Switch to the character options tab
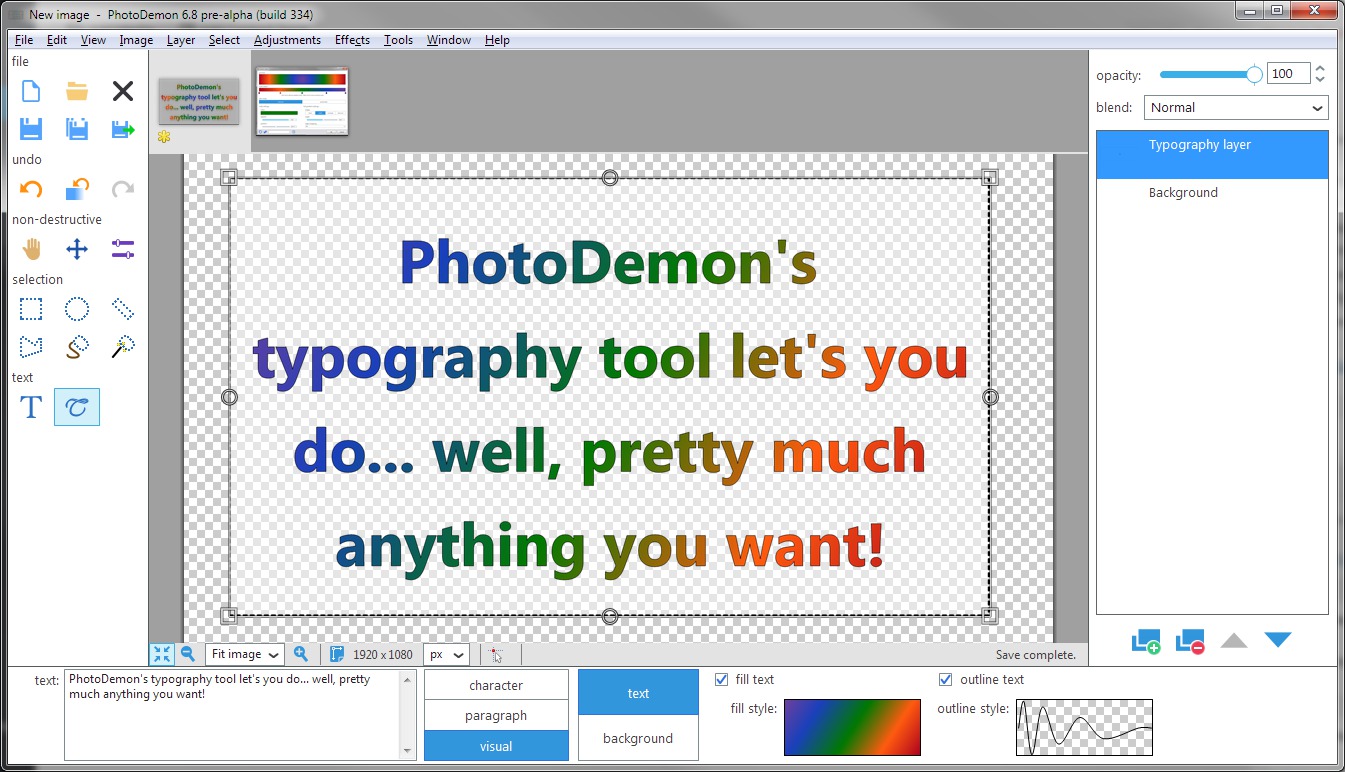 click(x=496, y=685)
